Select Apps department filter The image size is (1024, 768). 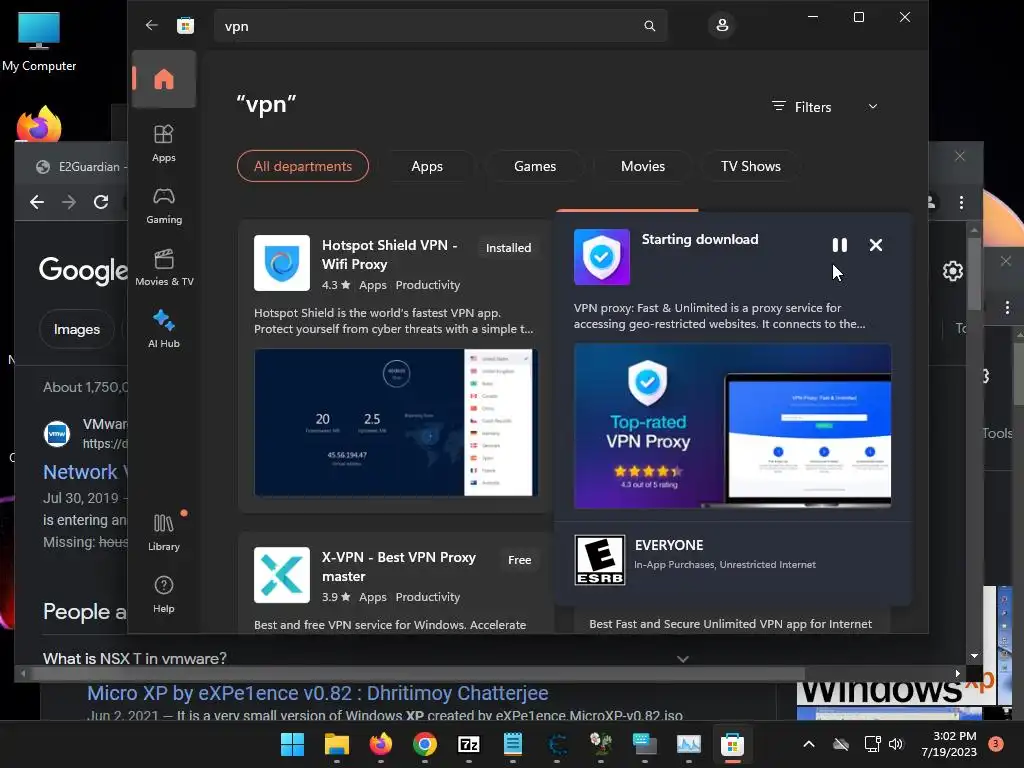426,166
